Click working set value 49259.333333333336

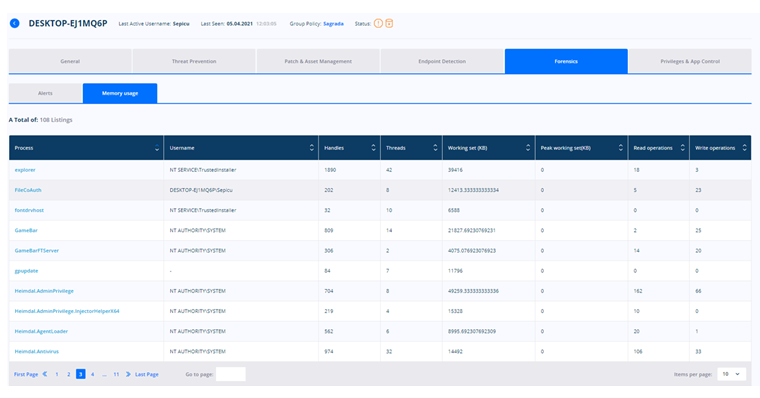pos(473,291)
